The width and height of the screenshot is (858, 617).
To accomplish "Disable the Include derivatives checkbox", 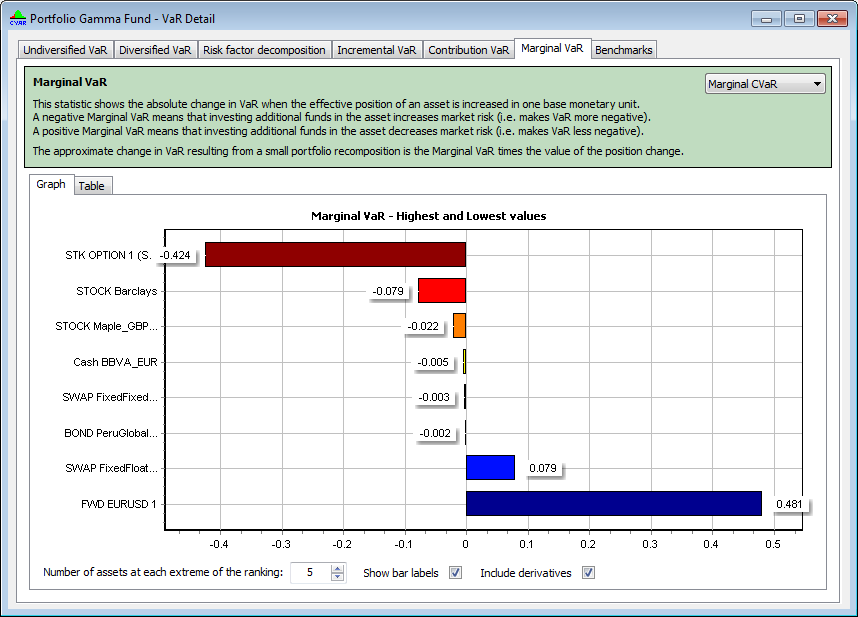I will coord(589,573).
